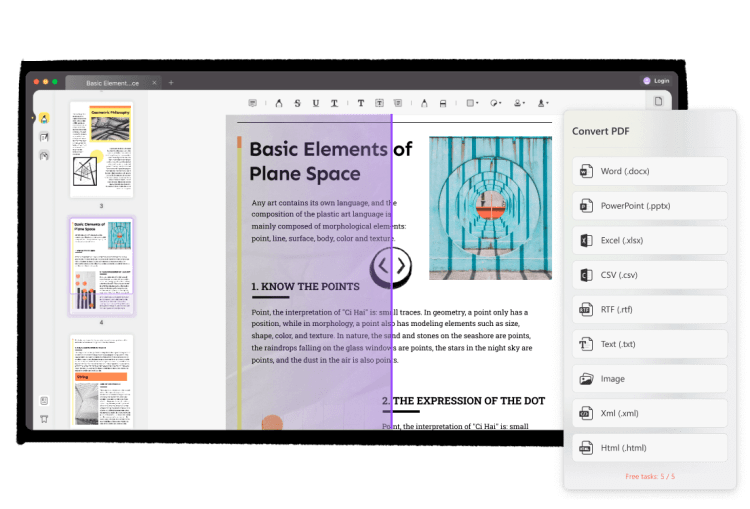
Task: Select the squiggly underline tool
Action: [x=334, y=103]
